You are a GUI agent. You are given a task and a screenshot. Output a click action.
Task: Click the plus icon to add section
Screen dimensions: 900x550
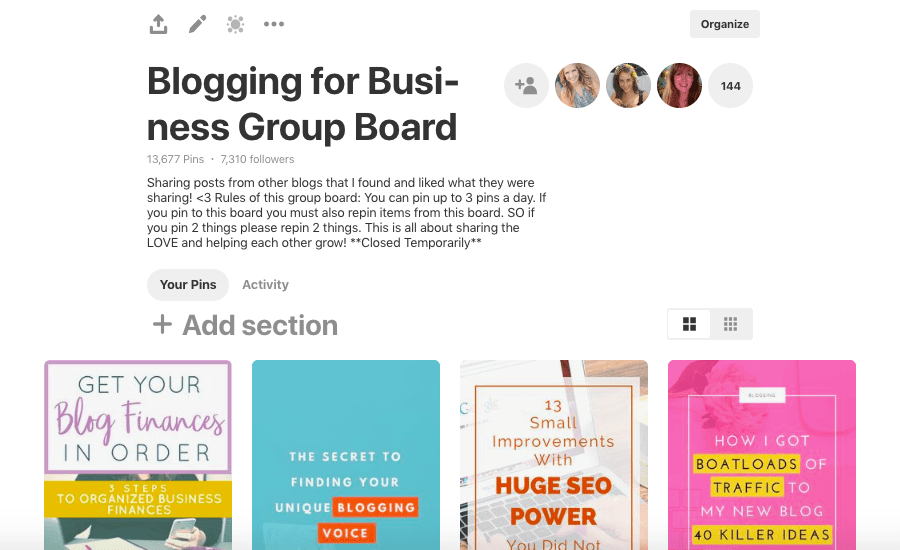pos(162,324)
